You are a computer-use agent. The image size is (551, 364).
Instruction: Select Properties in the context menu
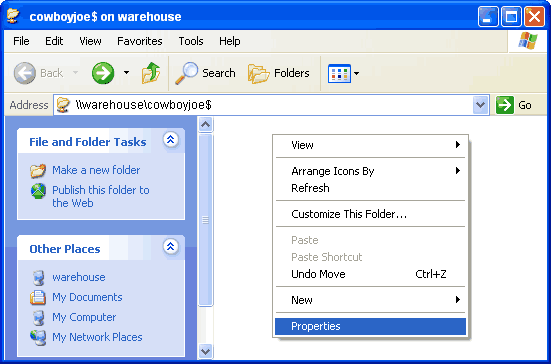click(x=370, y=326)
